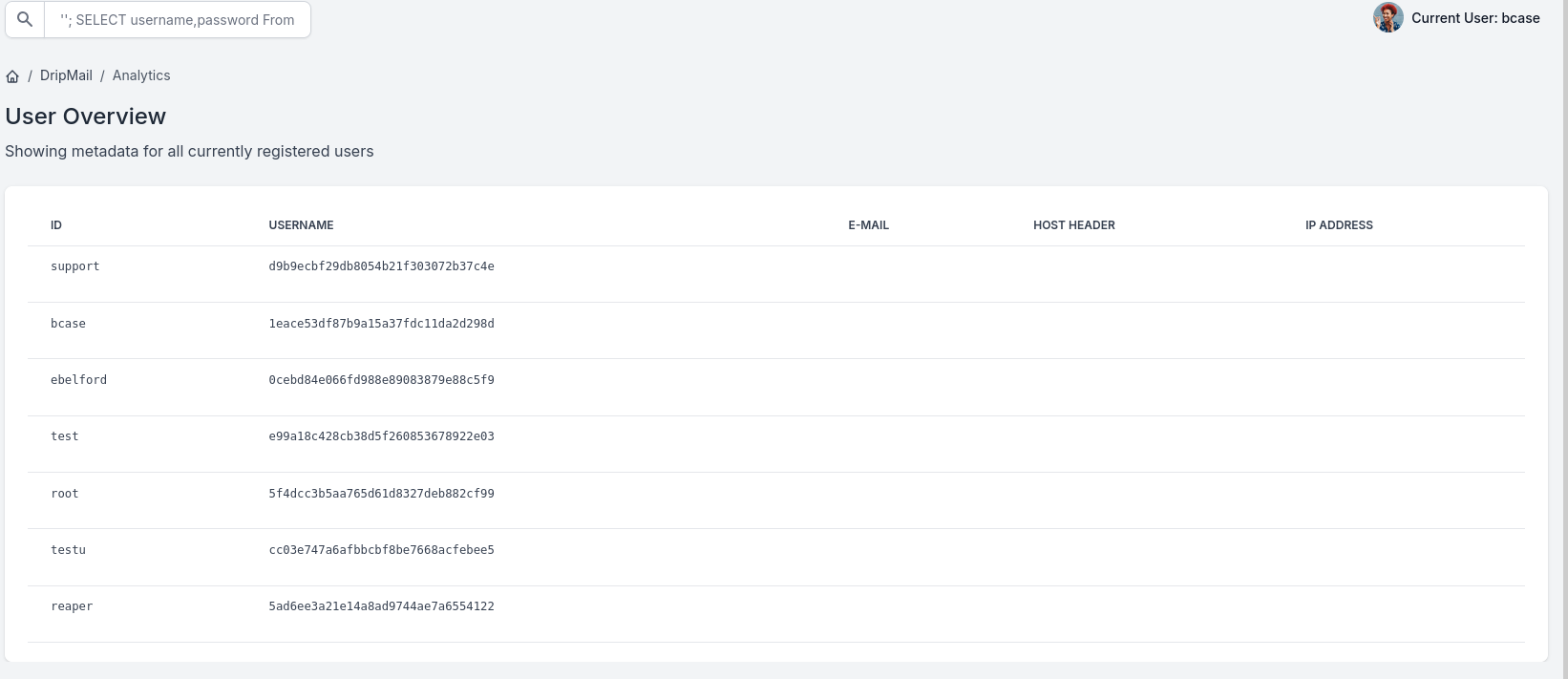Click the hash in the test row
The height and width of the screenshot is (679, 1568).
pos(381,436)
